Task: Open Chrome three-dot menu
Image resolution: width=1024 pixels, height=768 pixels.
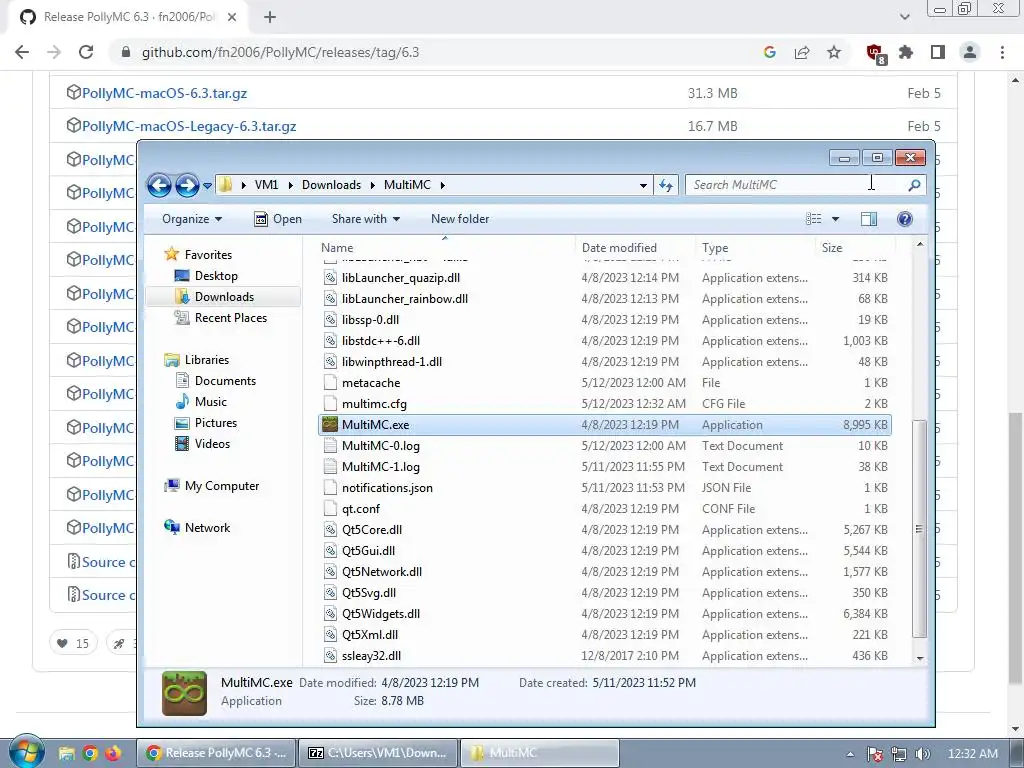Action: (x=1002, y=52)
